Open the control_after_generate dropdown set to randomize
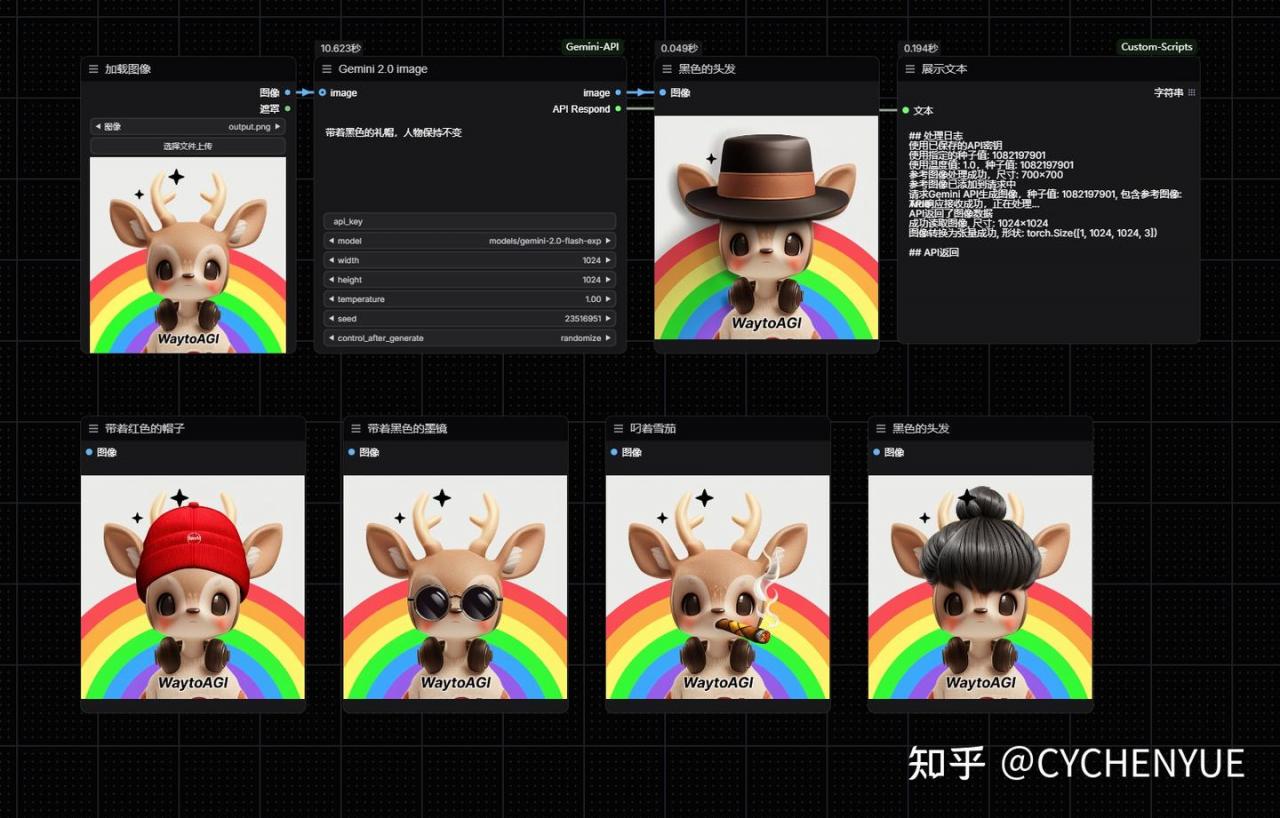The width and height of the screenshot is (1280, 818). coord(470,338)
